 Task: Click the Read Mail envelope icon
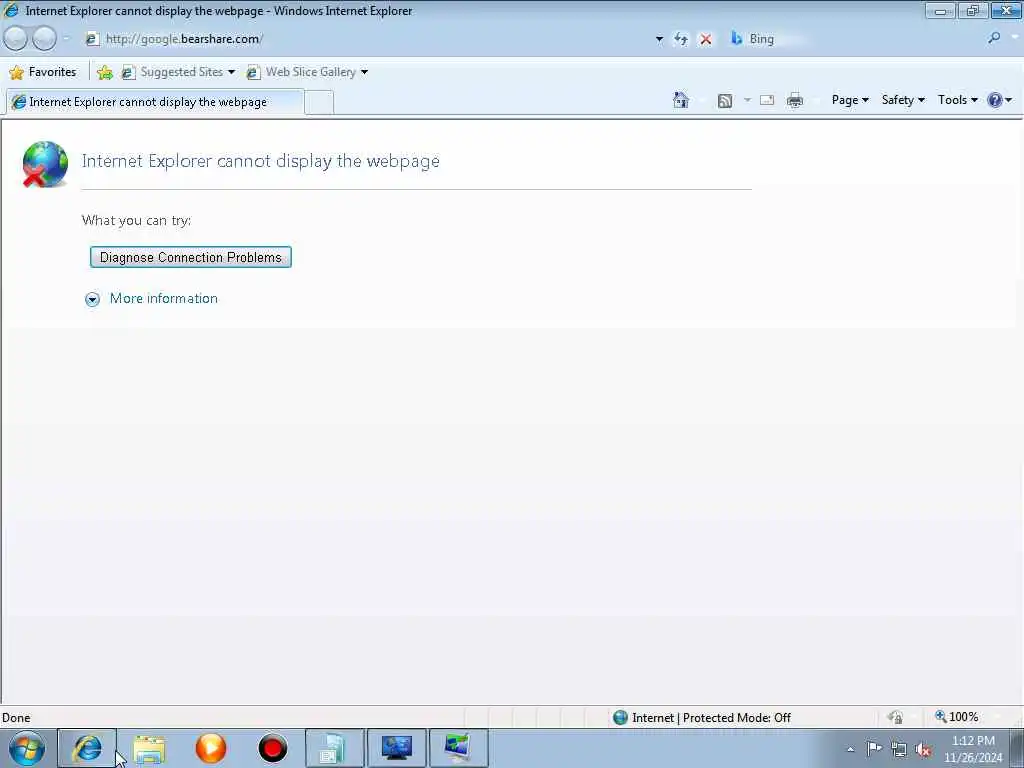coord(767,100)
